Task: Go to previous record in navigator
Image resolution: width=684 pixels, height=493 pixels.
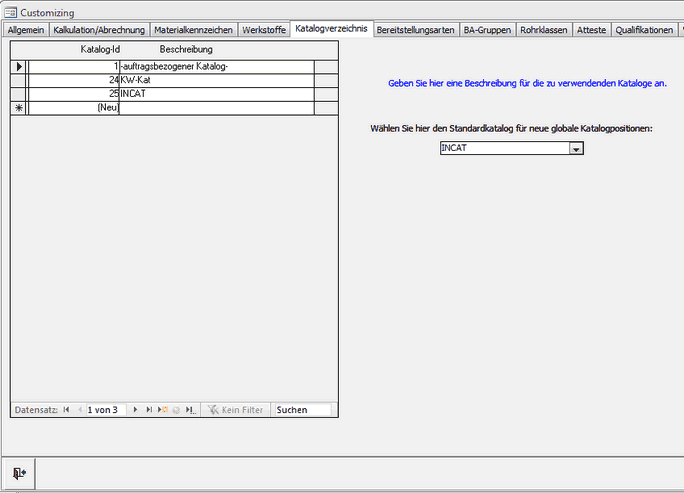Action: coord(80,410)
